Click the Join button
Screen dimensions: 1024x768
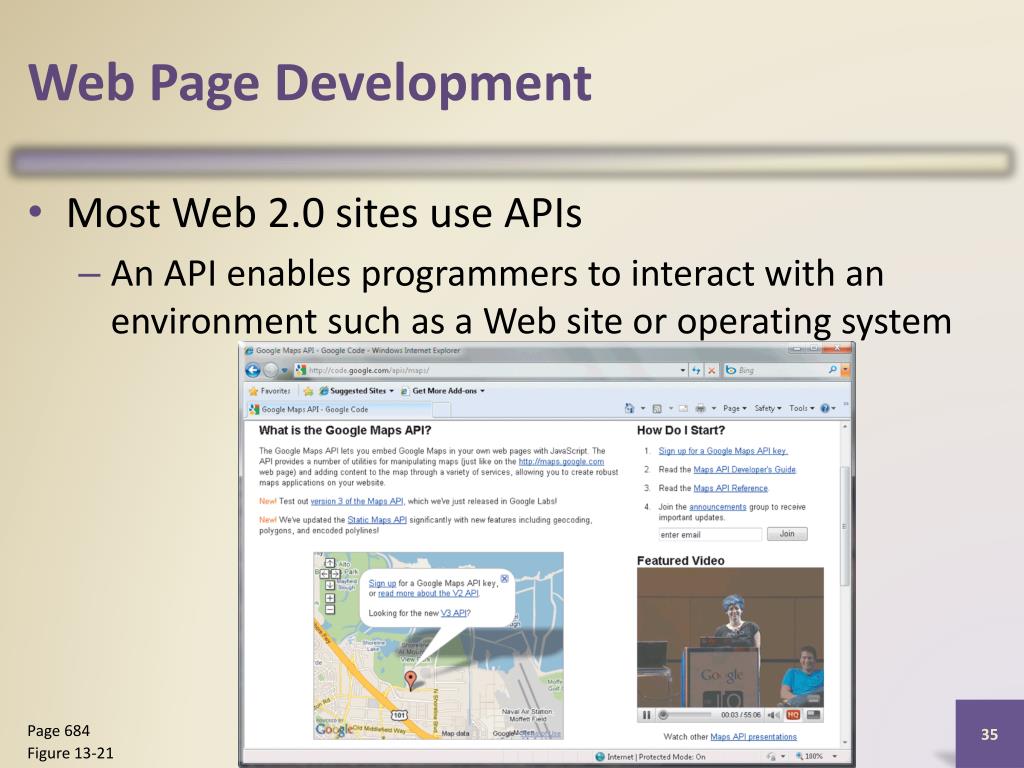pyautogui.click(x=787, y=534)
